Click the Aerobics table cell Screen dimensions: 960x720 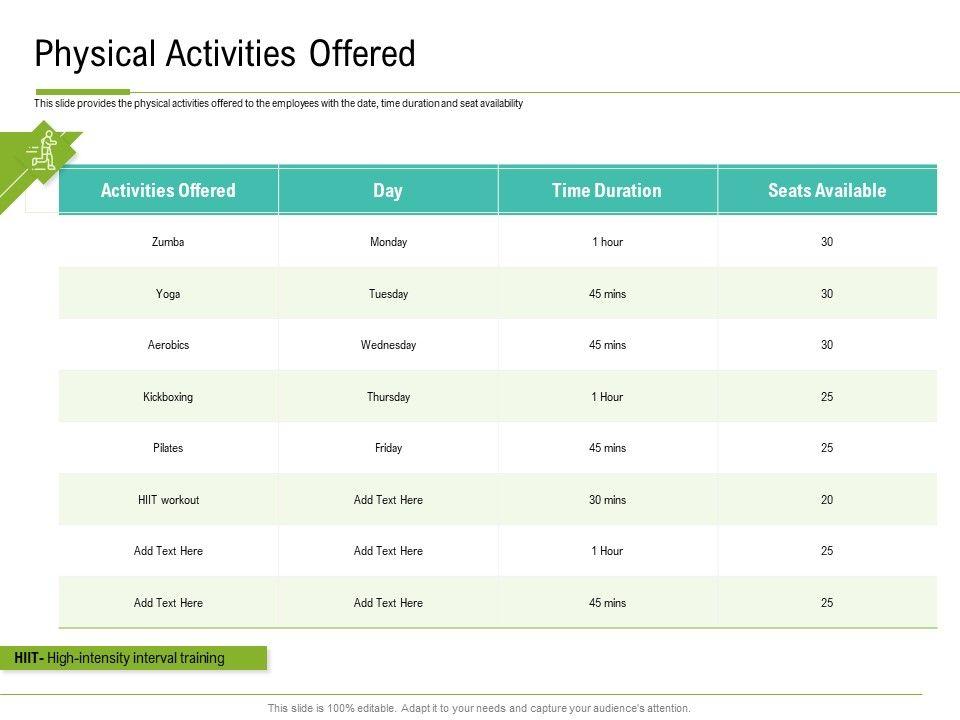[168, 345]
